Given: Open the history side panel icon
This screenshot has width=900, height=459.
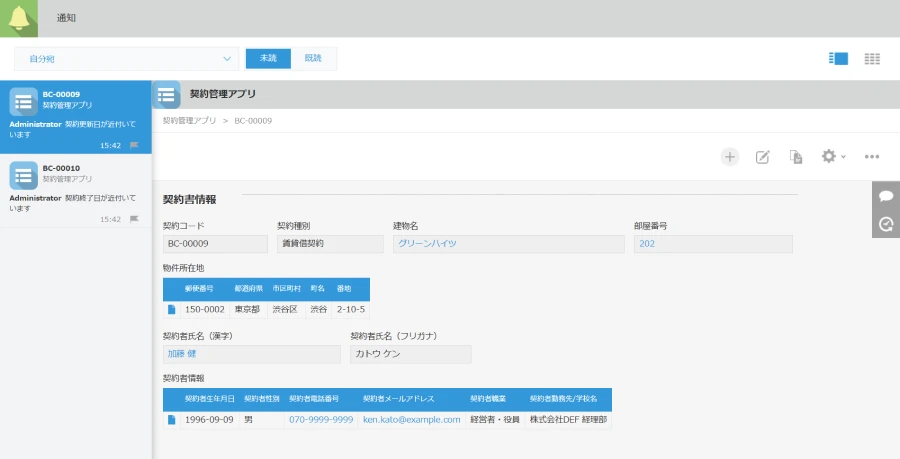Looking at the screenshot, I should pyautogui.click(x=886, y=224).
